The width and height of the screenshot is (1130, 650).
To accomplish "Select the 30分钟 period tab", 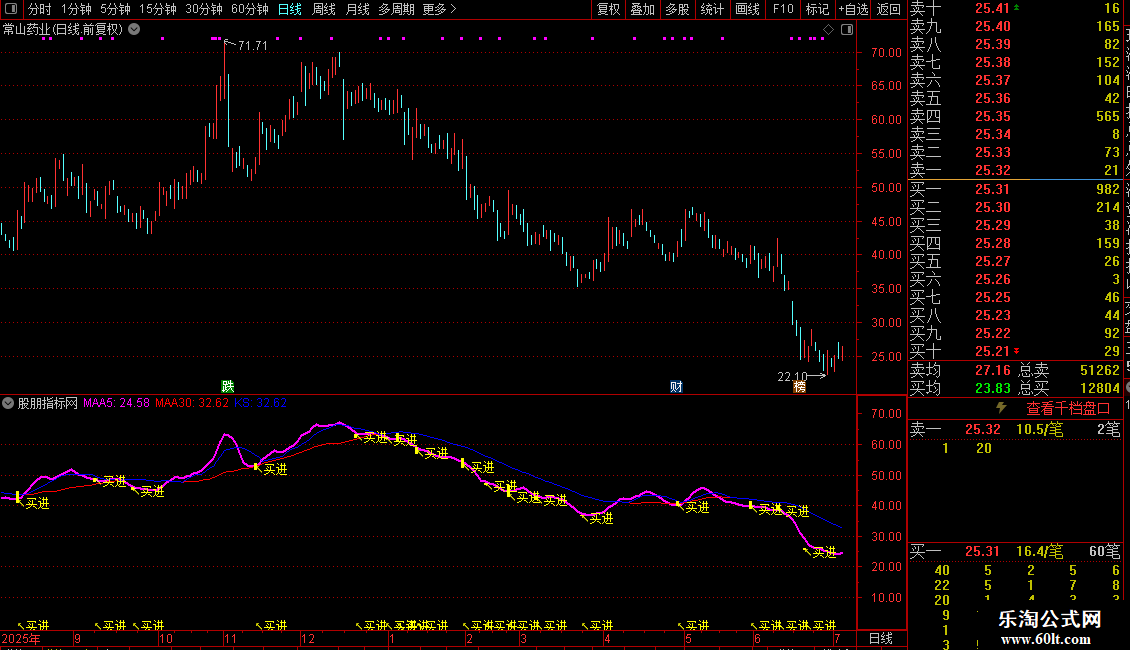I will (x=204, y=9).
